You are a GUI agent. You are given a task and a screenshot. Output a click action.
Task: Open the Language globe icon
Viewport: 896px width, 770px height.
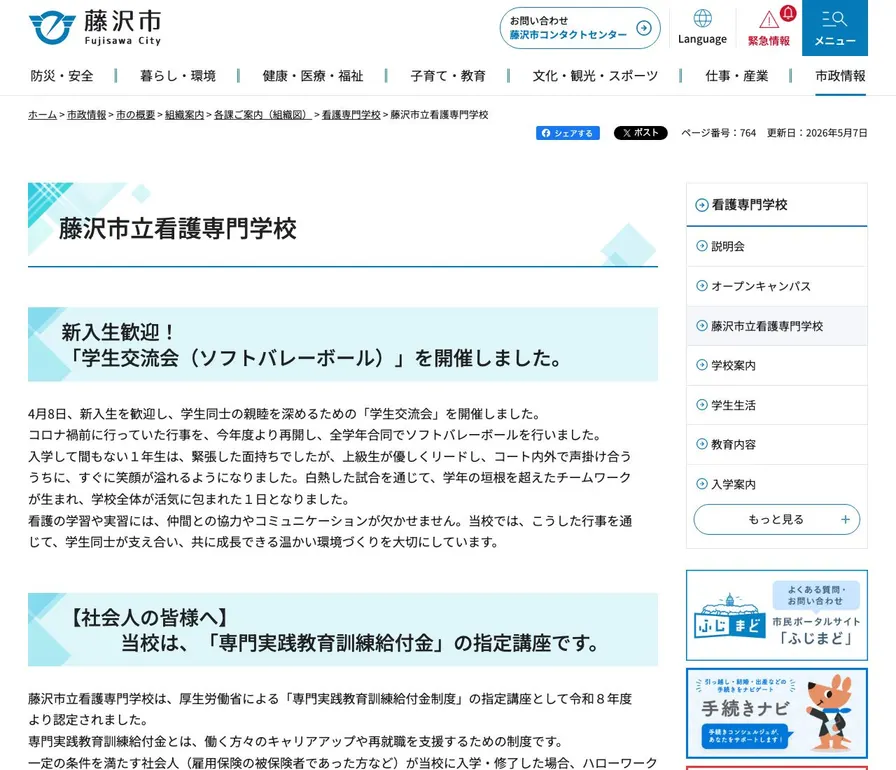pyautogui.click(x=702, y=19)
